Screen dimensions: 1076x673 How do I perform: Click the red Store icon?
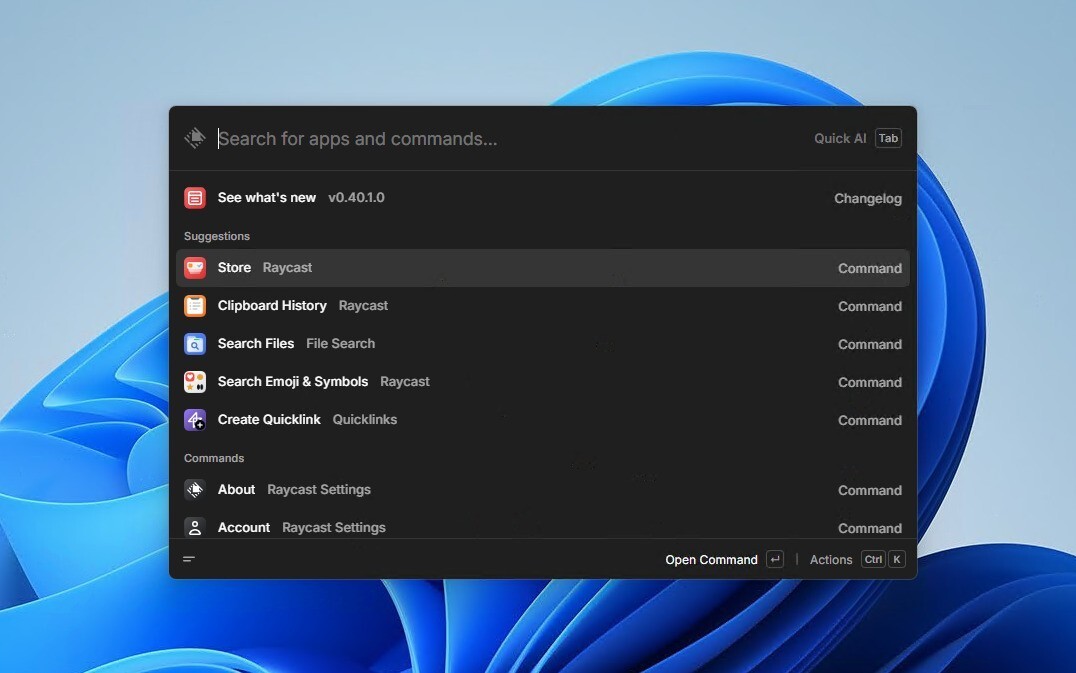(x=195, y=268)
